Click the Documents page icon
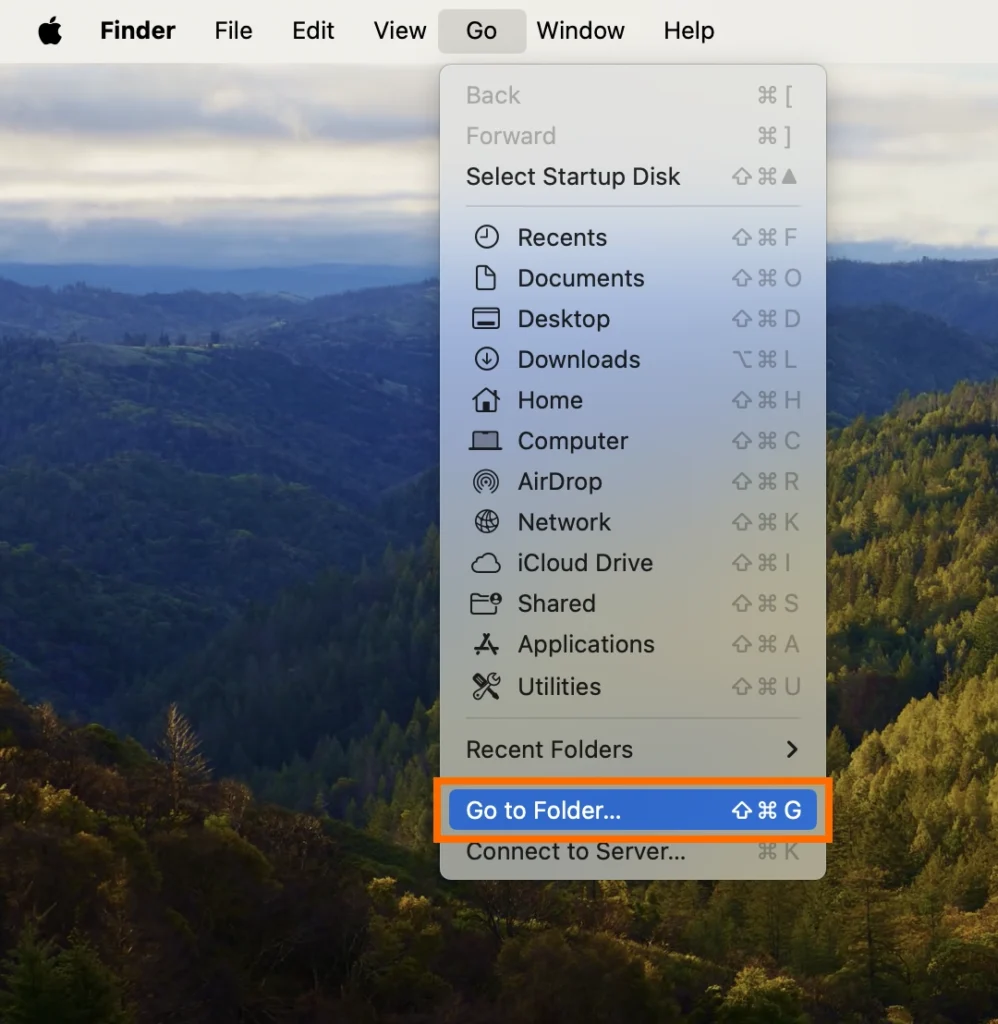The image size is (998, 1024). pos(486,278)
